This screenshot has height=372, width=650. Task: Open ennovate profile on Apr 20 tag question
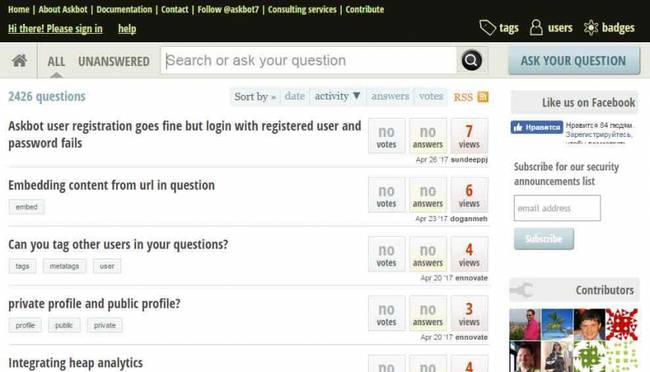[x=471, y=278]
